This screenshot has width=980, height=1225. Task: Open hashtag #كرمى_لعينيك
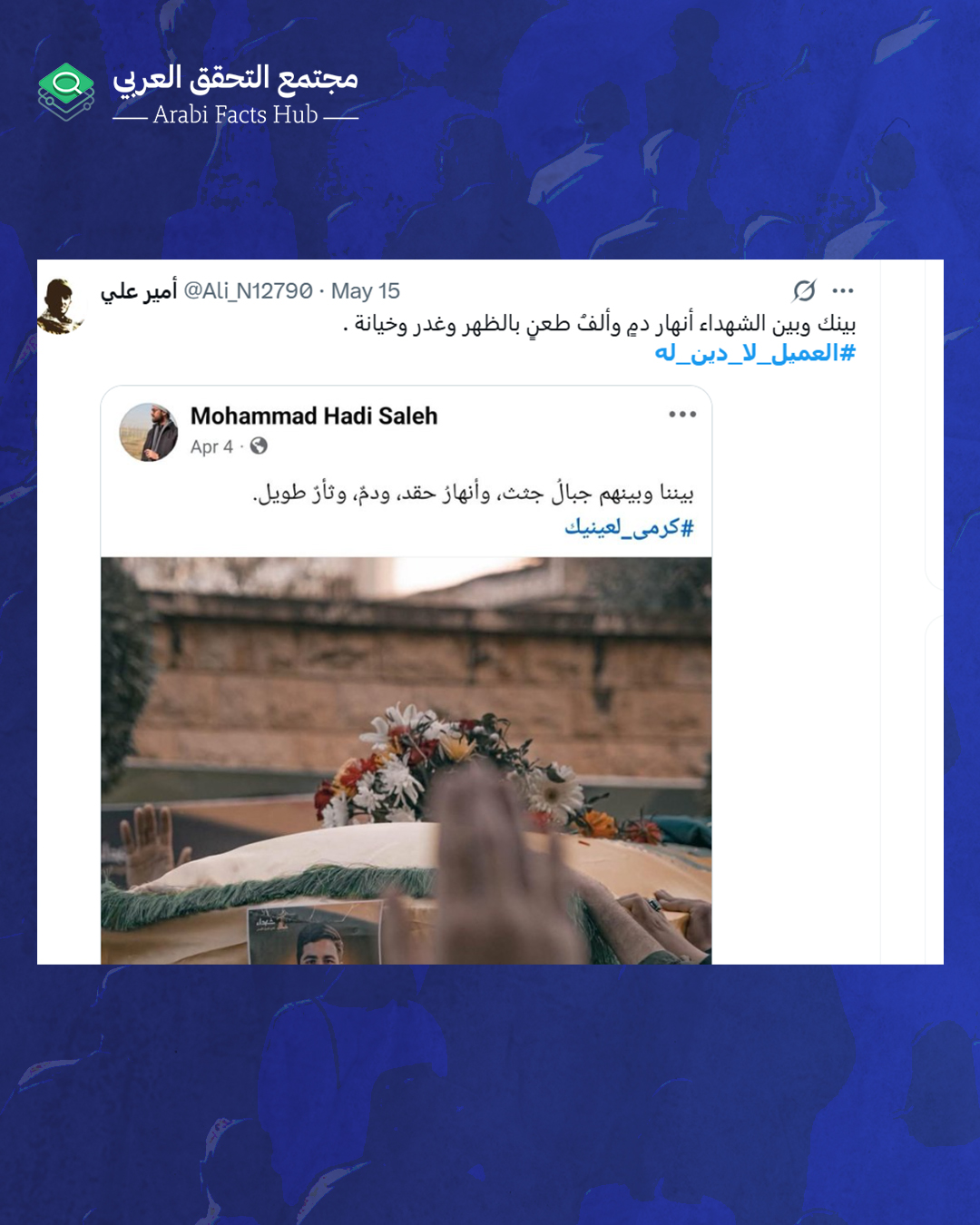(x=629, y=527)
